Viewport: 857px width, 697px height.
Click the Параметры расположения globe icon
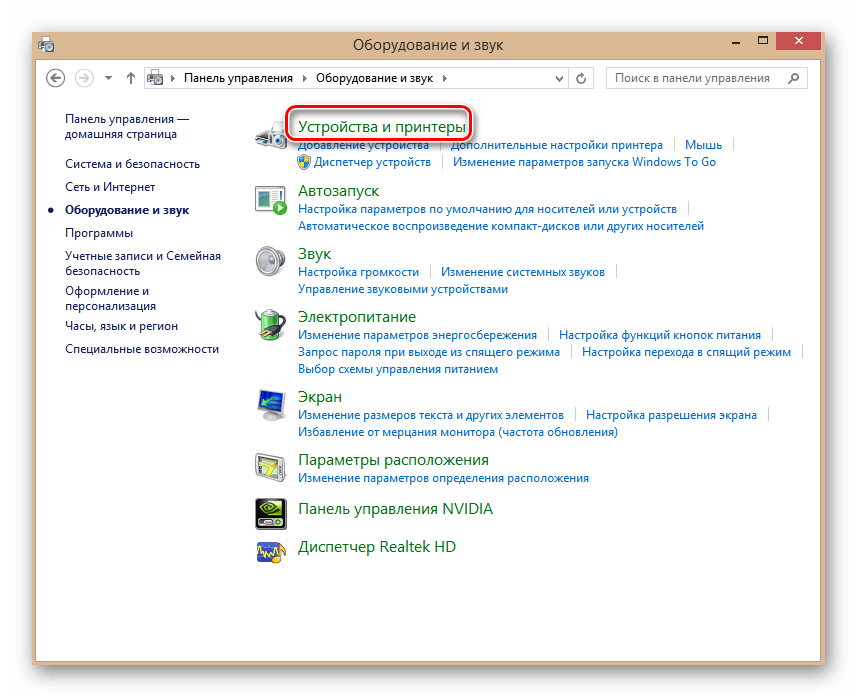point(270,465)
